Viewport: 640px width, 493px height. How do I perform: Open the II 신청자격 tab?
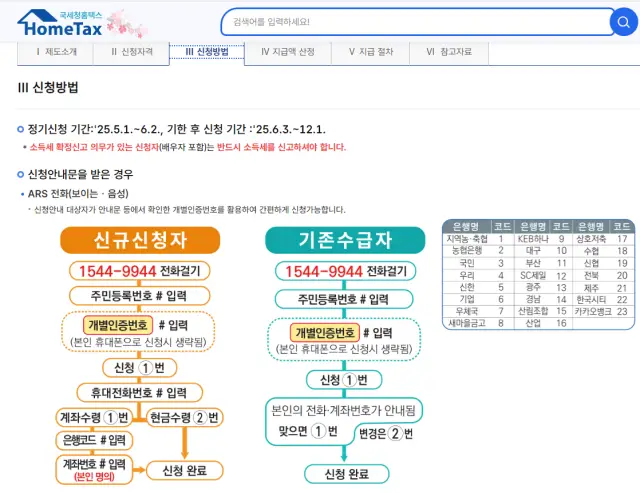pos(131,52)
